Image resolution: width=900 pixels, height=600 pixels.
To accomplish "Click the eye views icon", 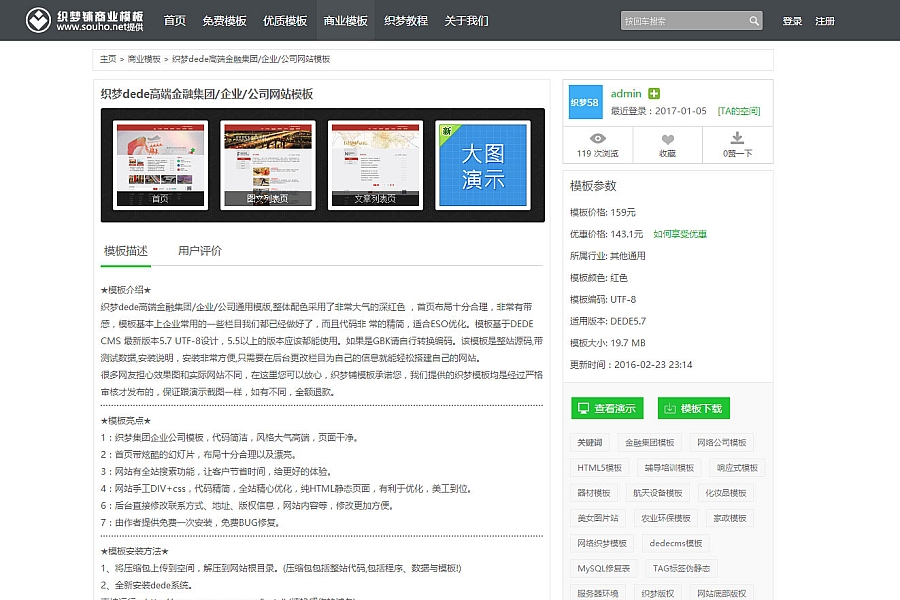I will 598,138.
